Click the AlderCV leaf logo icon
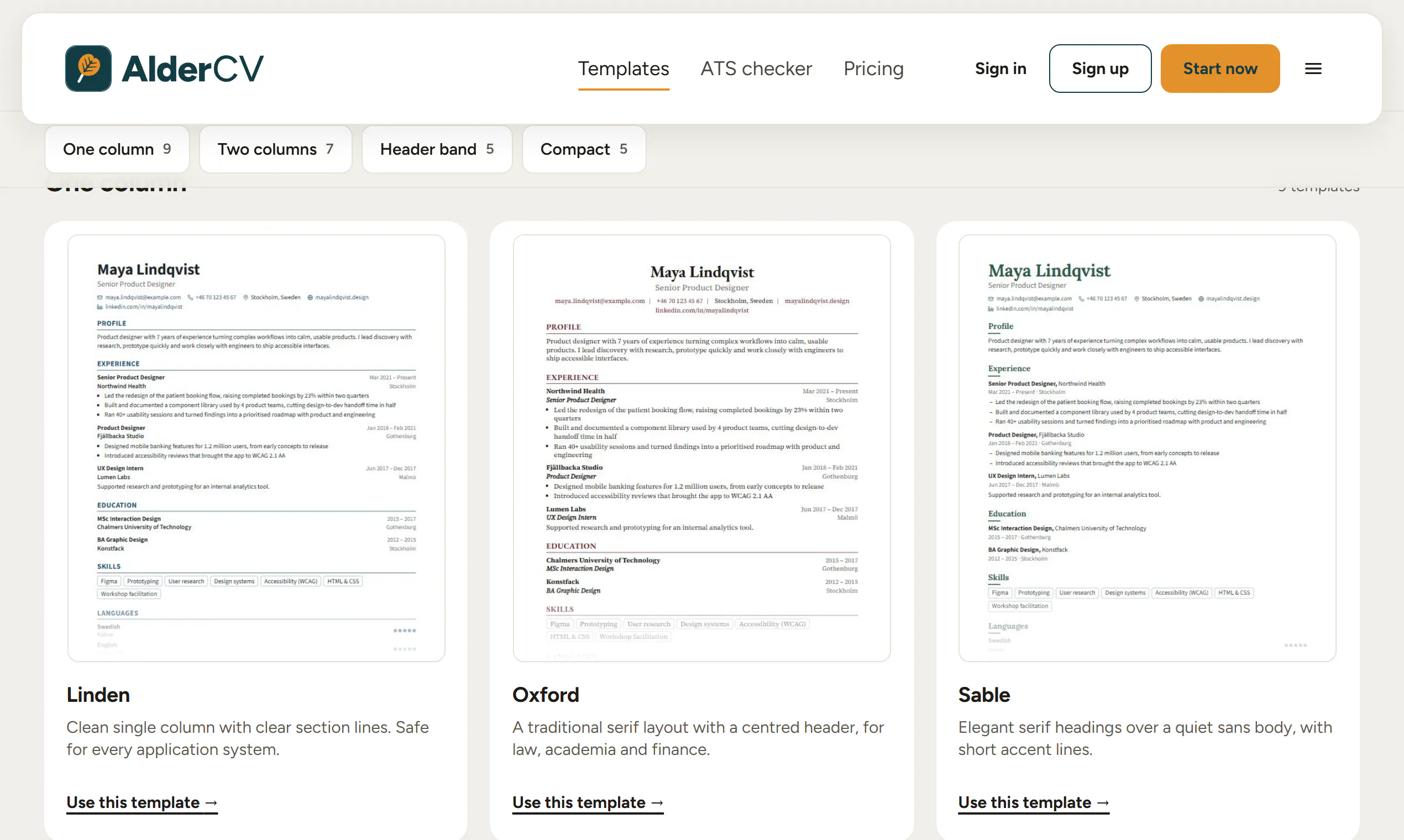 tap(88, 69)
